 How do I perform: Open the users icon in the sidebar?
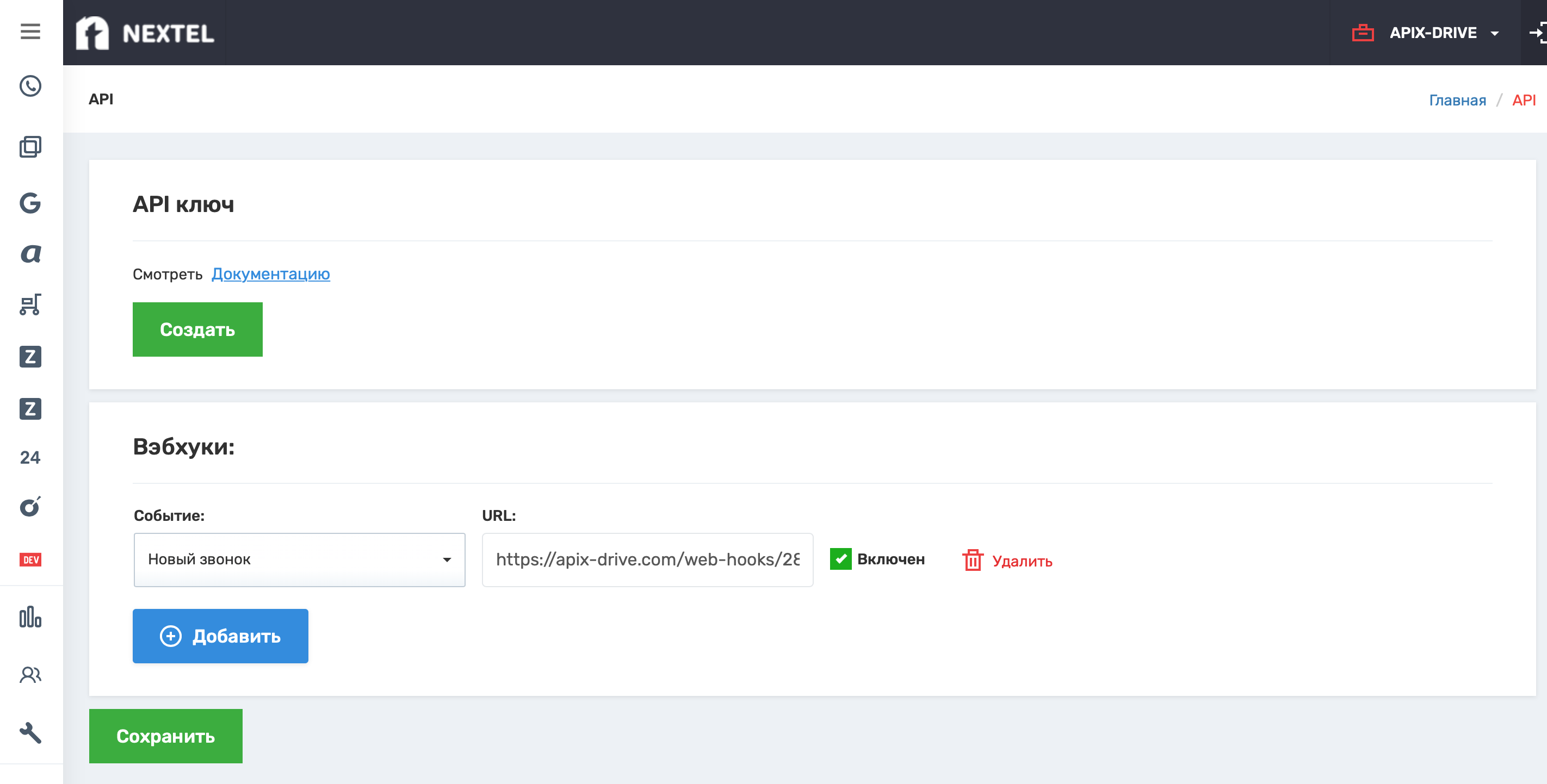click(x=30, y=675)
